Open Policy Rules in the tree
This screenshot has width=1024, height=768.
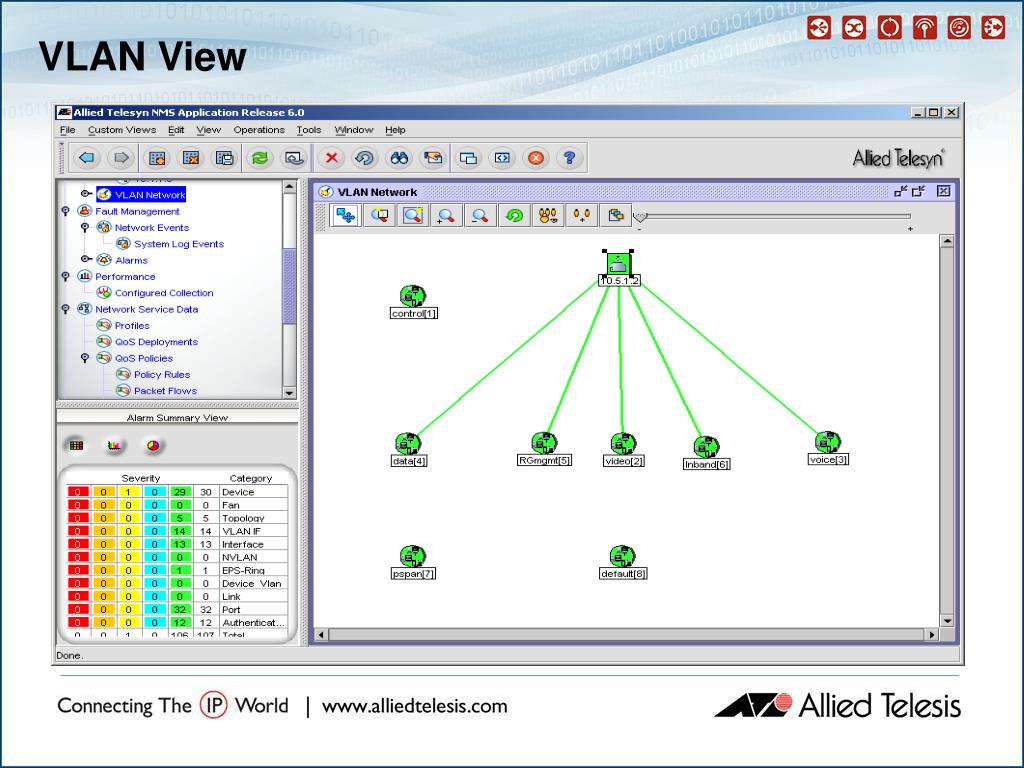coord(162,374)
